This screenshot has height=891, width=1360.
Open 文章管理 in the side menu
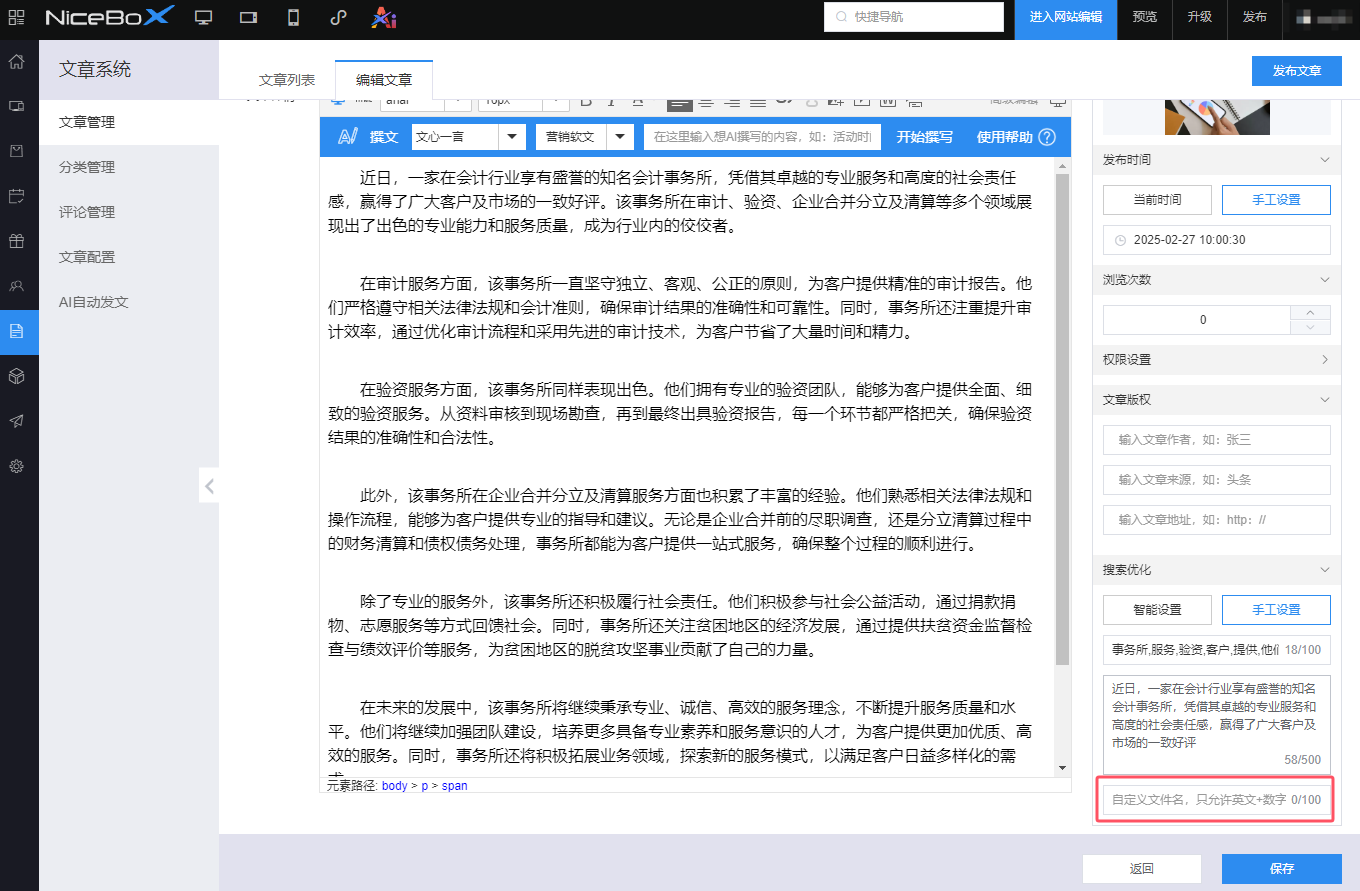(129, 122)
